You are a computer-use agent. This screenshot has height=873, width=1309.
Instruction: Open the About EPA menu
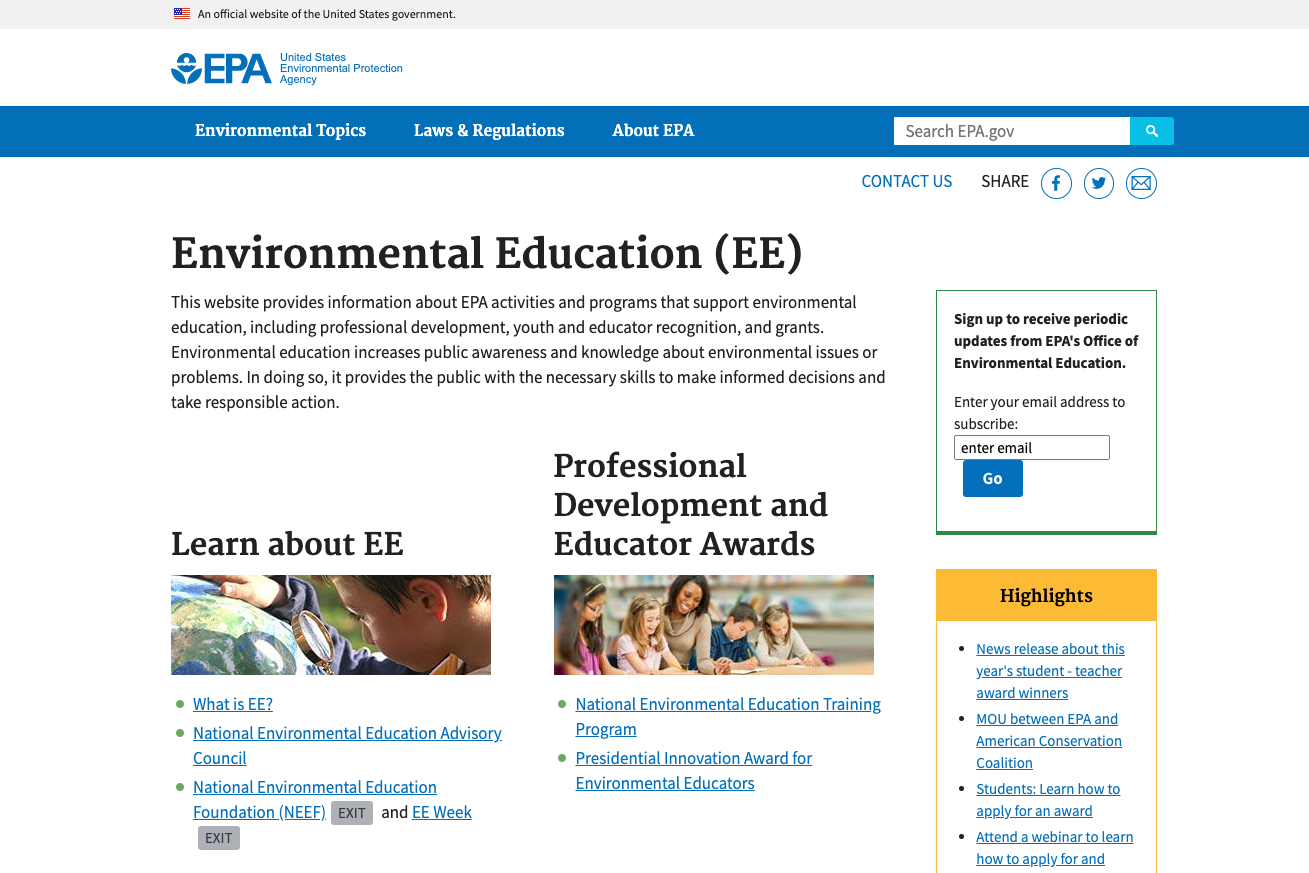click(x=653, y=131)
